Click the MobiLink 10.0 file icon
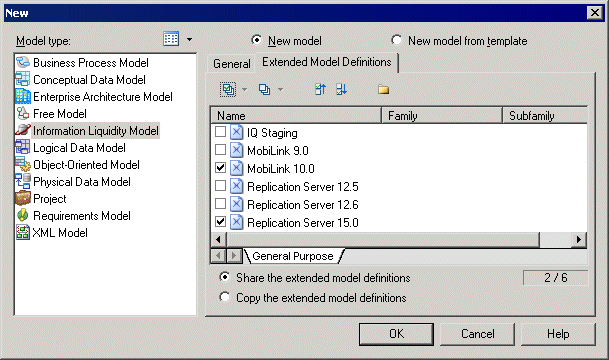This screenshot has height=360, width=609. pyautogui.click(x=236, y=168)
